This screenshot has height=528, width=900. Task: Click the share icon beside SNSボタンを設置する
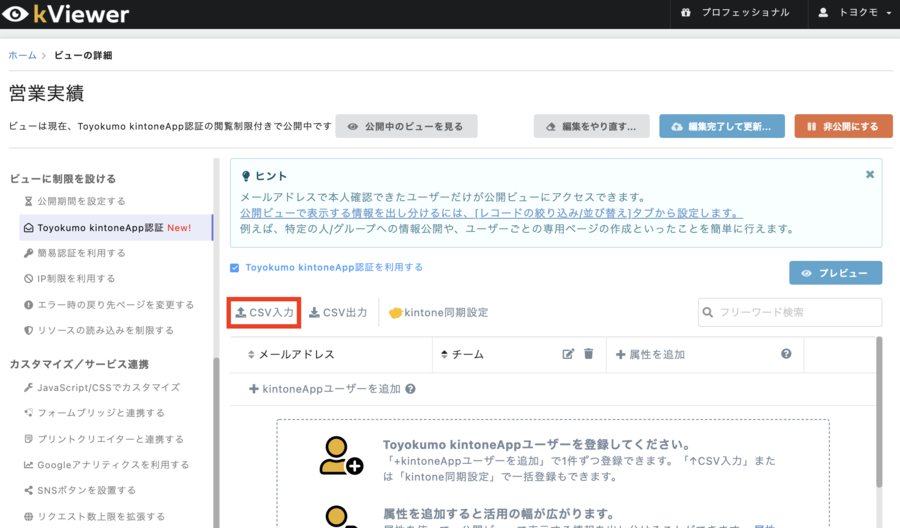[x=28, y=490]
